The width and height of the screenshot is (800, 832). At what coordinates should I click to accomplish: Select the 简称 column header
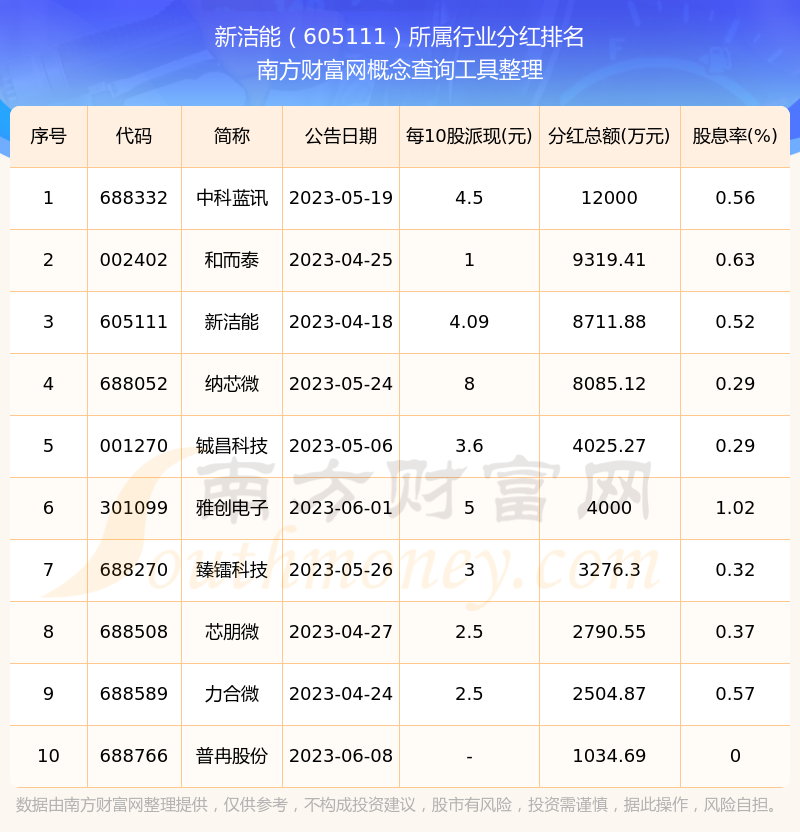pyautogui.click(x=231, y=136)
